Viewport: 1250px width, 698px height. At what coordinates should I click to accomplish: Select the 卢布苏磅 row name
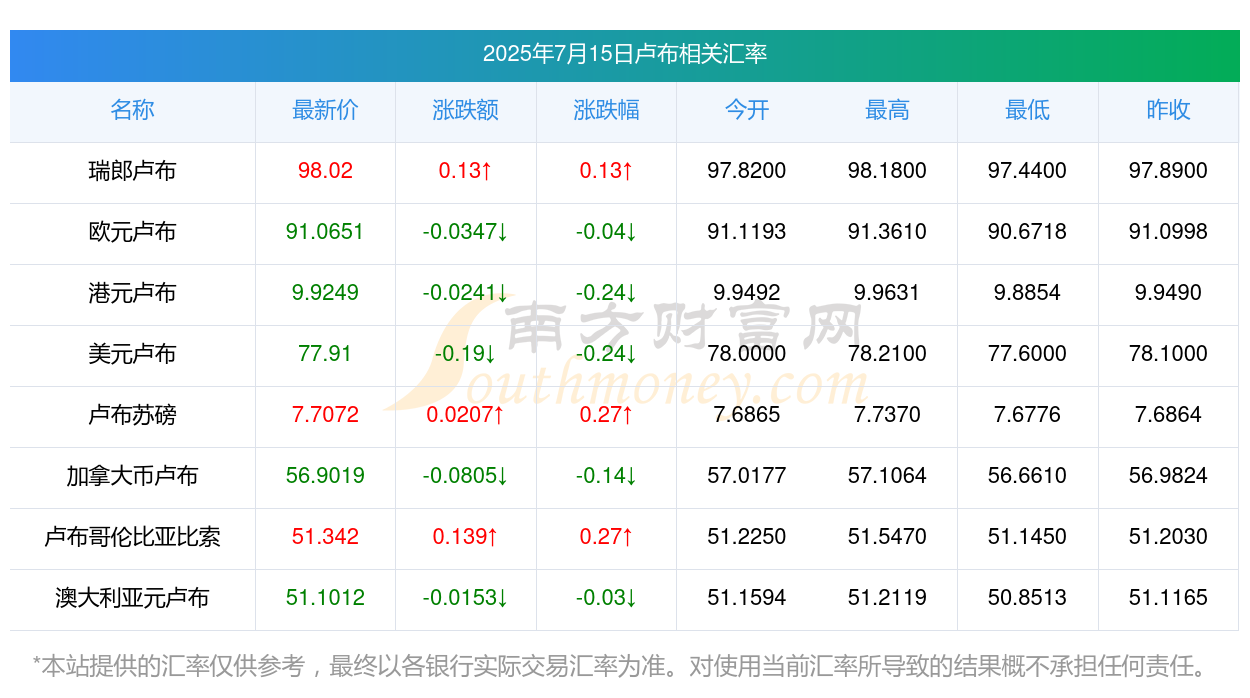(132, 415)
